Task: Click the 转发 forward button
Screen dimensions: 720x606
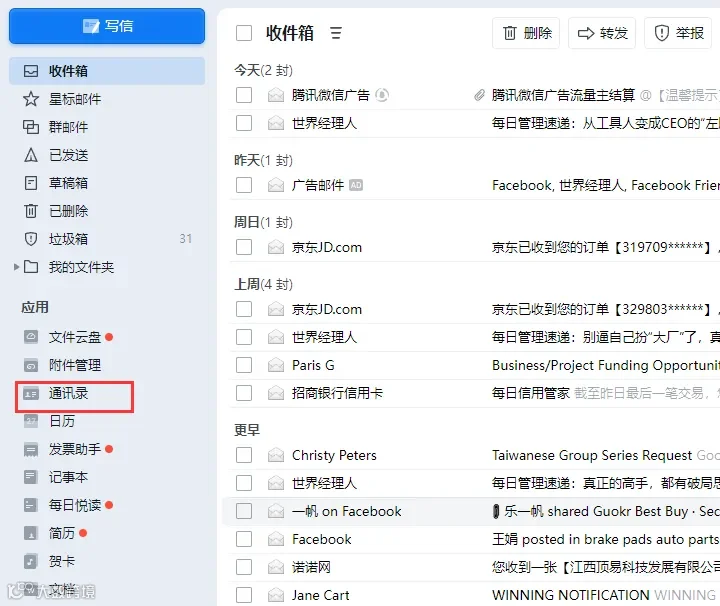Action: coord(602,33)
